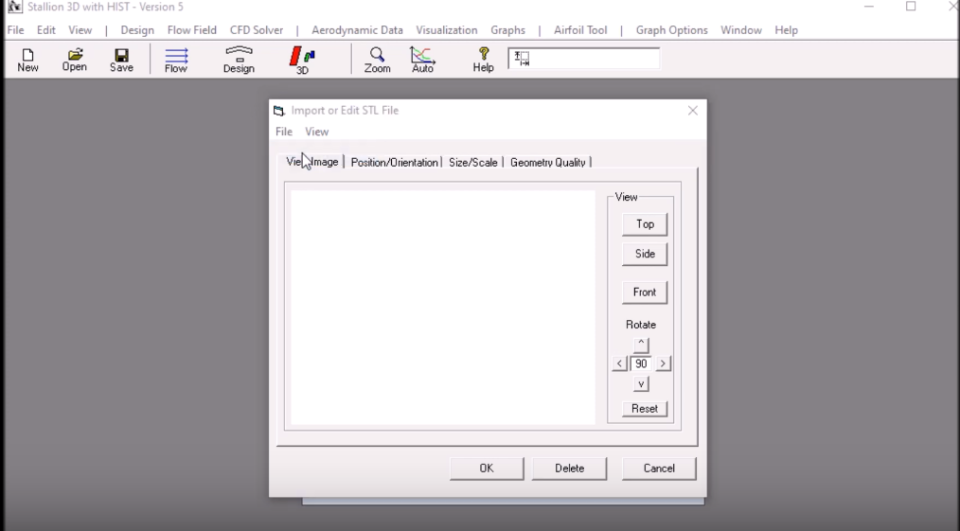The width and height of the screenshot is (960, 531).
Task: Open a file with the Open toolbar icon
Action: (x=74, y=60)
